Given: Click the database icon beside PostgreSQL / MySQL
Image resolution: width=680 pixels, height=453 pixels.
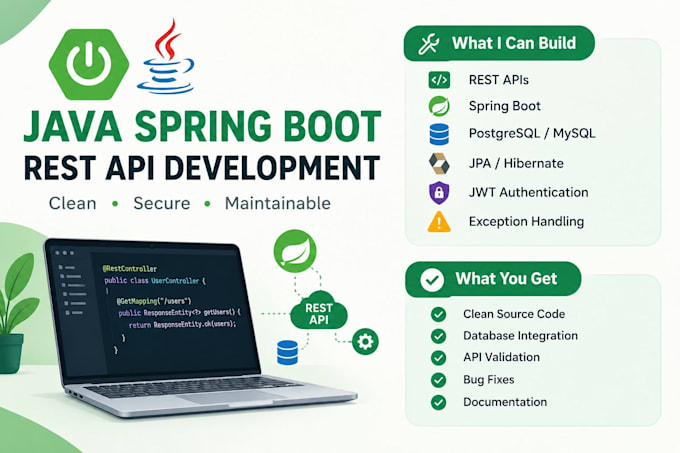Looking at the screenshot, I should click(x=439, y=134).
